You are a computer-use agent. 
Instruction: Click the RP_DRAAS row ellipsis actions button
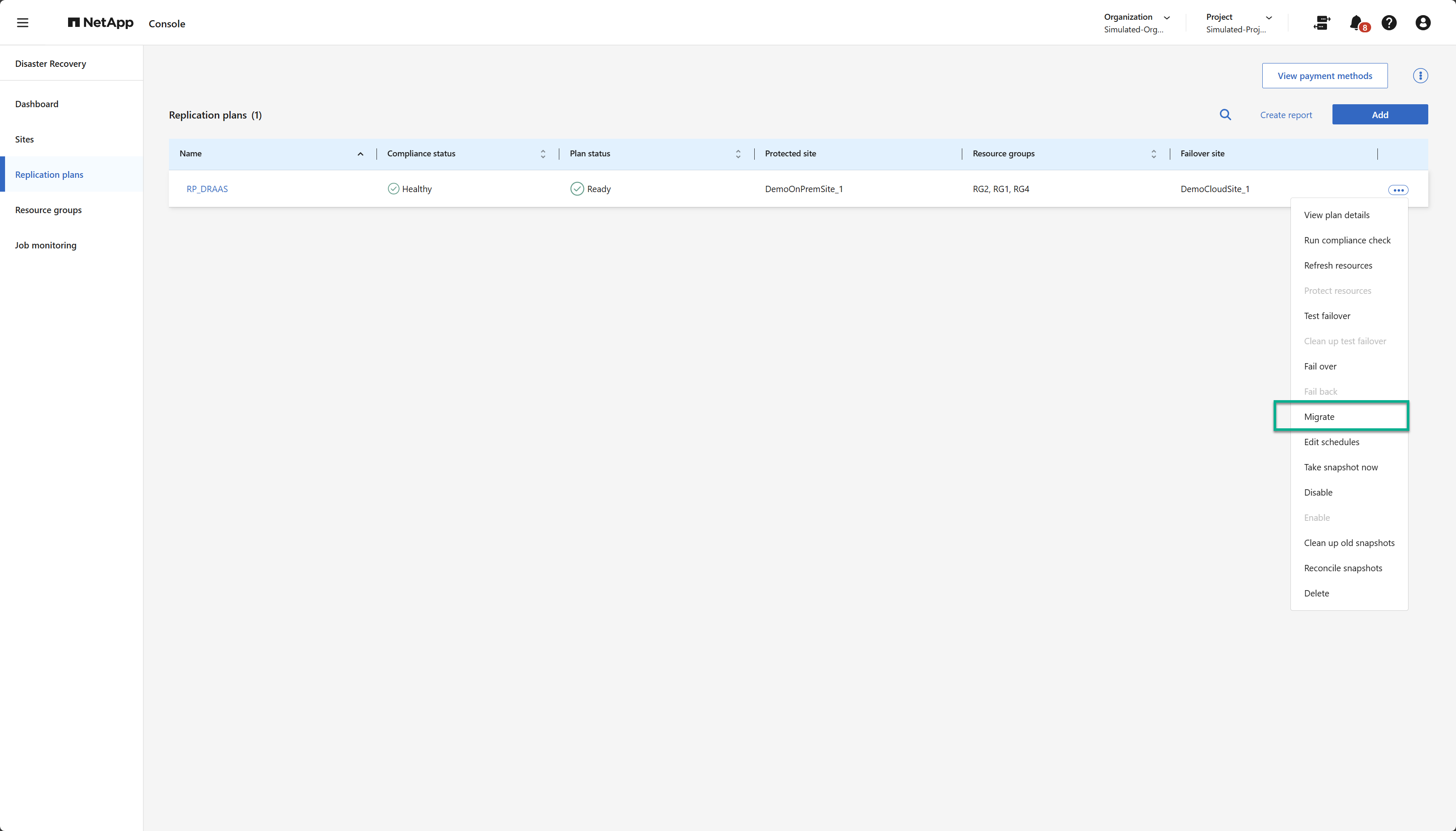1398,190
